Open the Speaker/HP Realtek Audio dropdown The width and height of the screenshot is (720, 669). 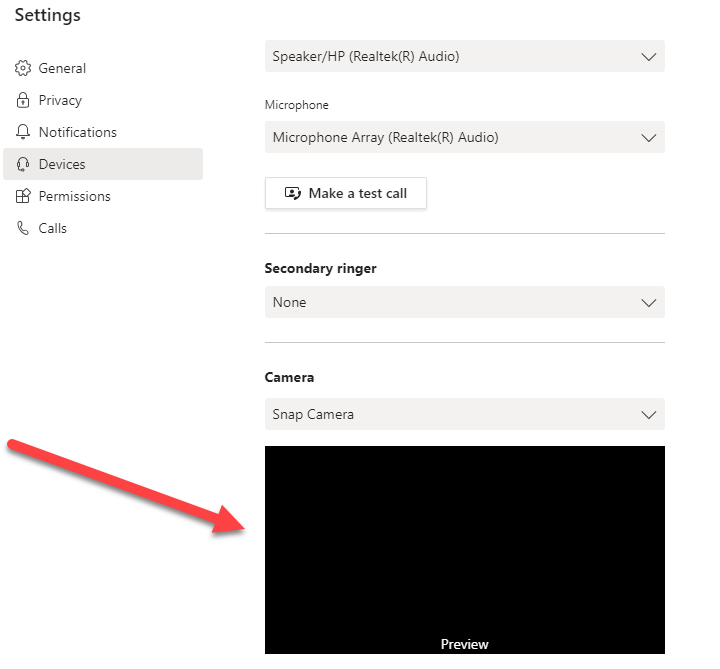tap(465, 56)
